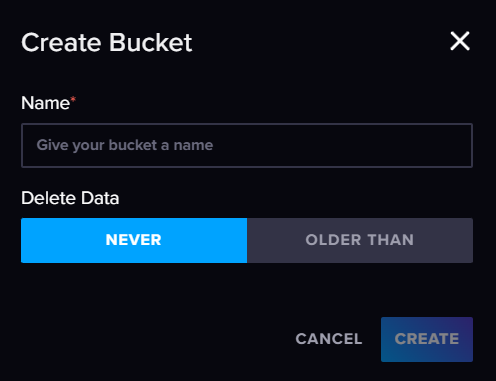Image resolution: width=496 pixels, height=381 pixels.
Task: Close the Create Bucket dialog with X
Action: tap(460, 41)
